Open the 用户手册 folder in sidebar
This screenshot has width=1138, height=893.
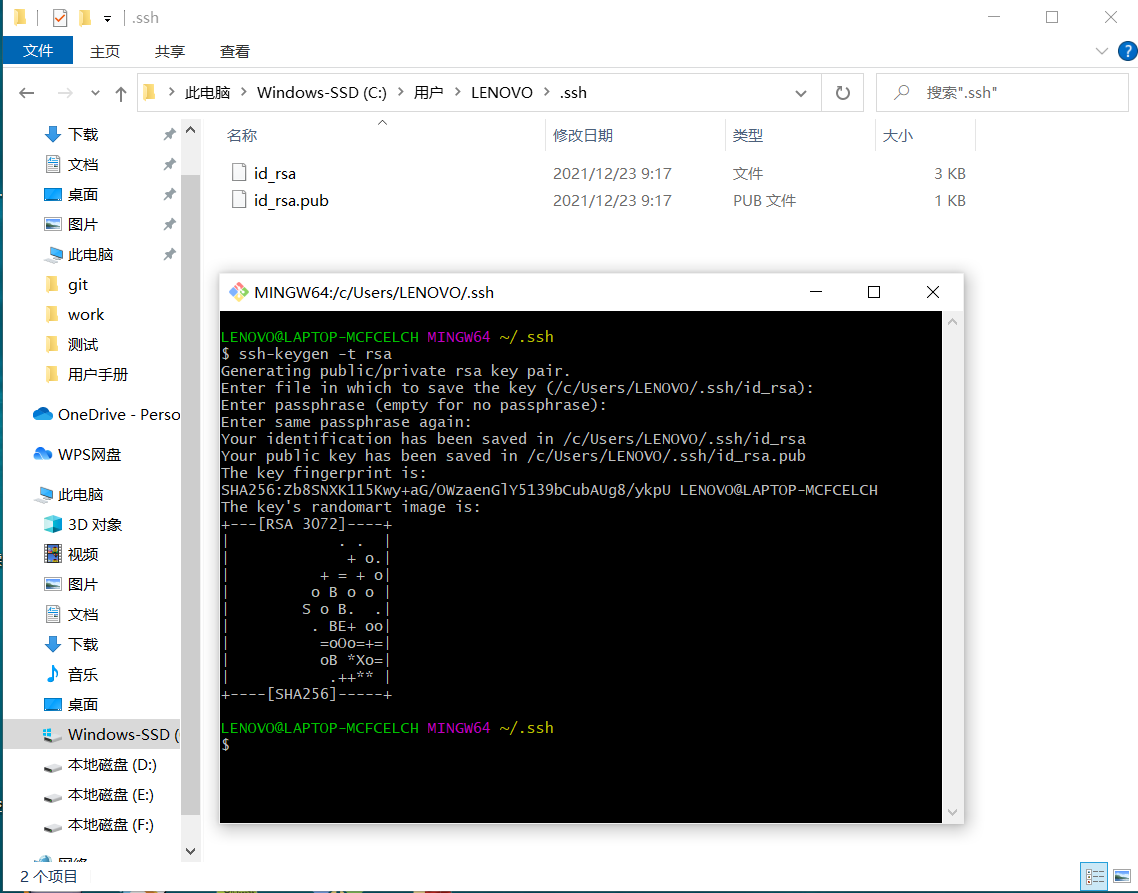(98, 375)
